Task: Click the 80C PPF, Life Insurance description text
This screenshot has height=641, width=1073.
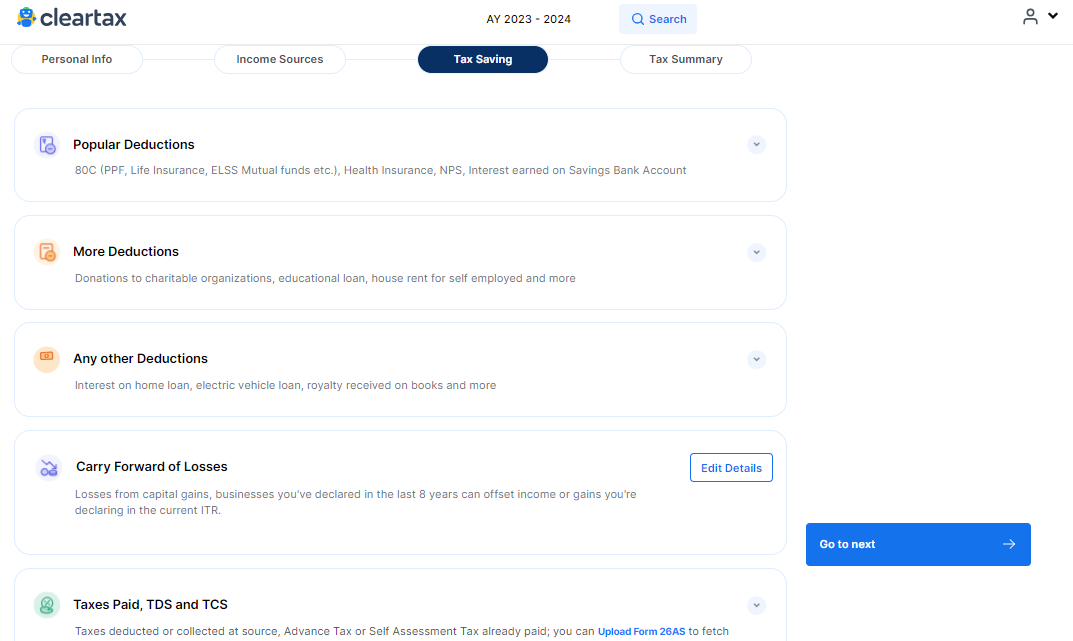Action: point(380,170)
